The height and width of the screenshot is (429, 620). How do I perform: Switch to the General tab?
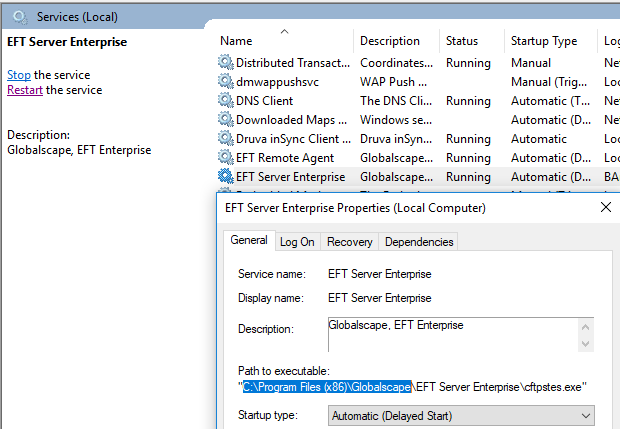click(x=249, y=240)
